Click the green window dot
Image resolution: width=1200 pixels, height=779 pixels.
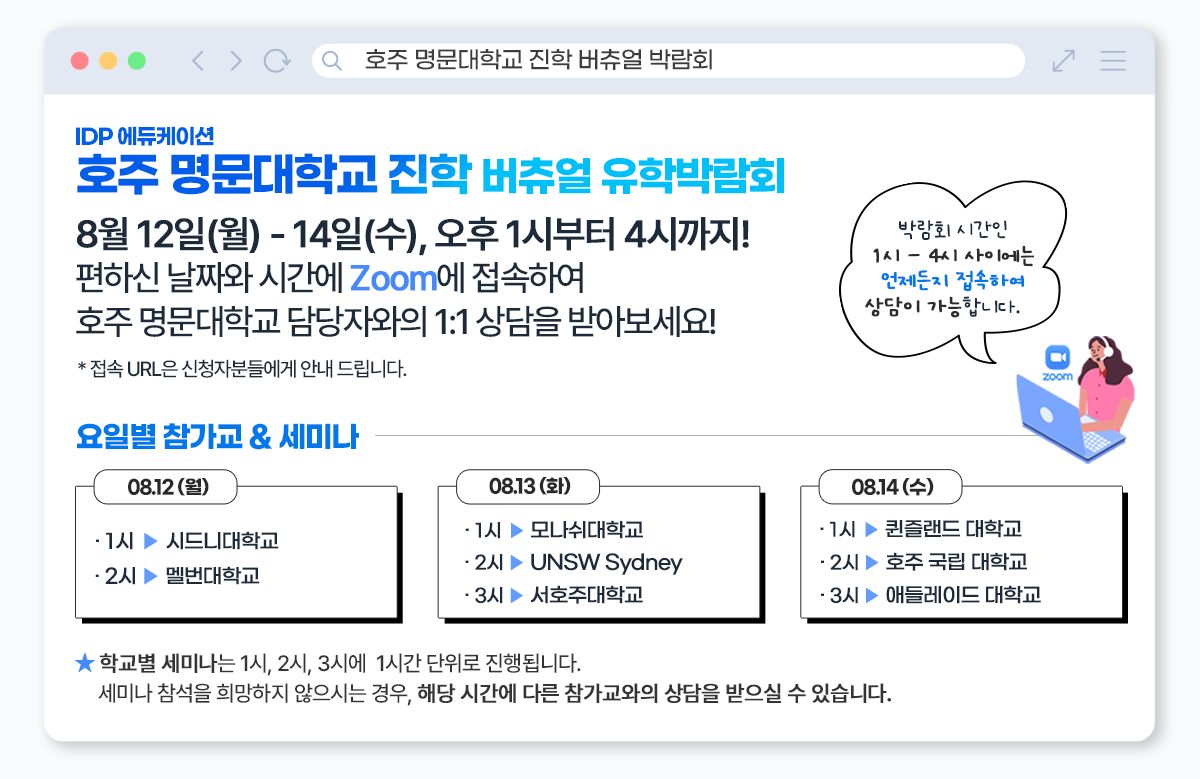(x=137, y=61)
